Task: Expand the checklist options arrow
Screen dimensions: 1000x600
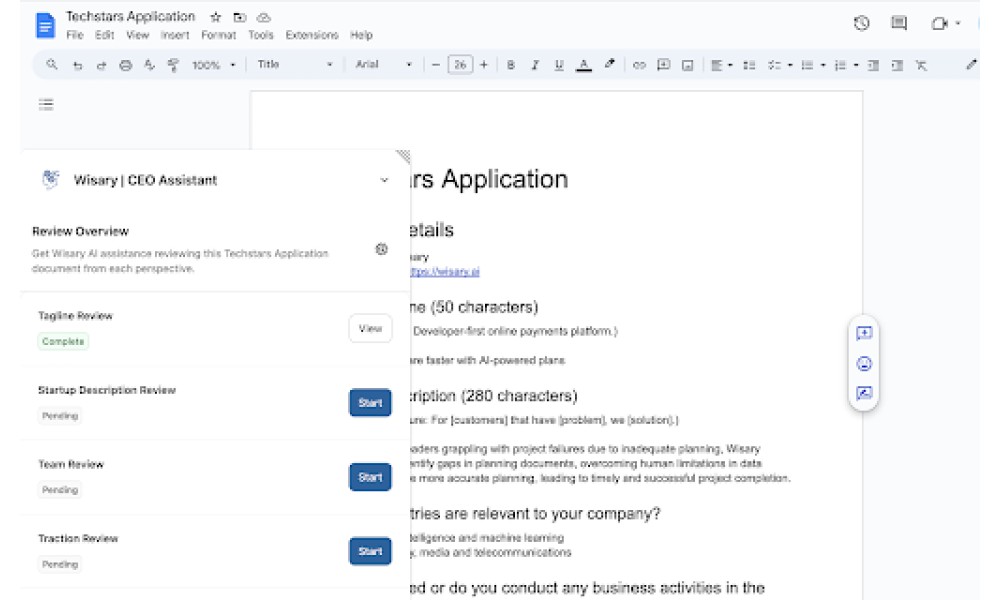Action: point(790,65)
